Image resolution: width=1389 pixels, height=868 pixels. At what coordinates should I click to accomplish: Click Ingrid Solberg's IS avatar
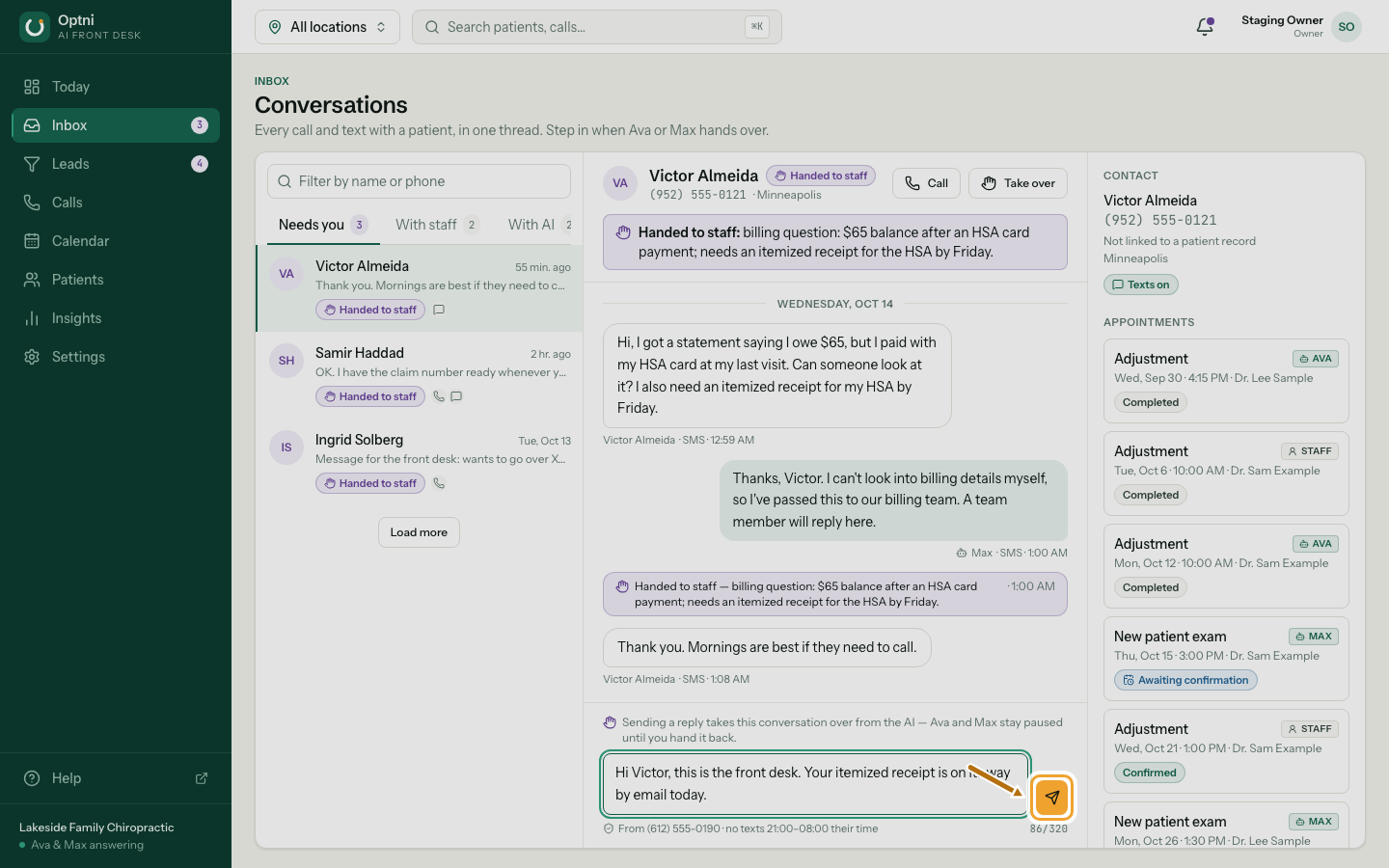[x=286, y=448]
